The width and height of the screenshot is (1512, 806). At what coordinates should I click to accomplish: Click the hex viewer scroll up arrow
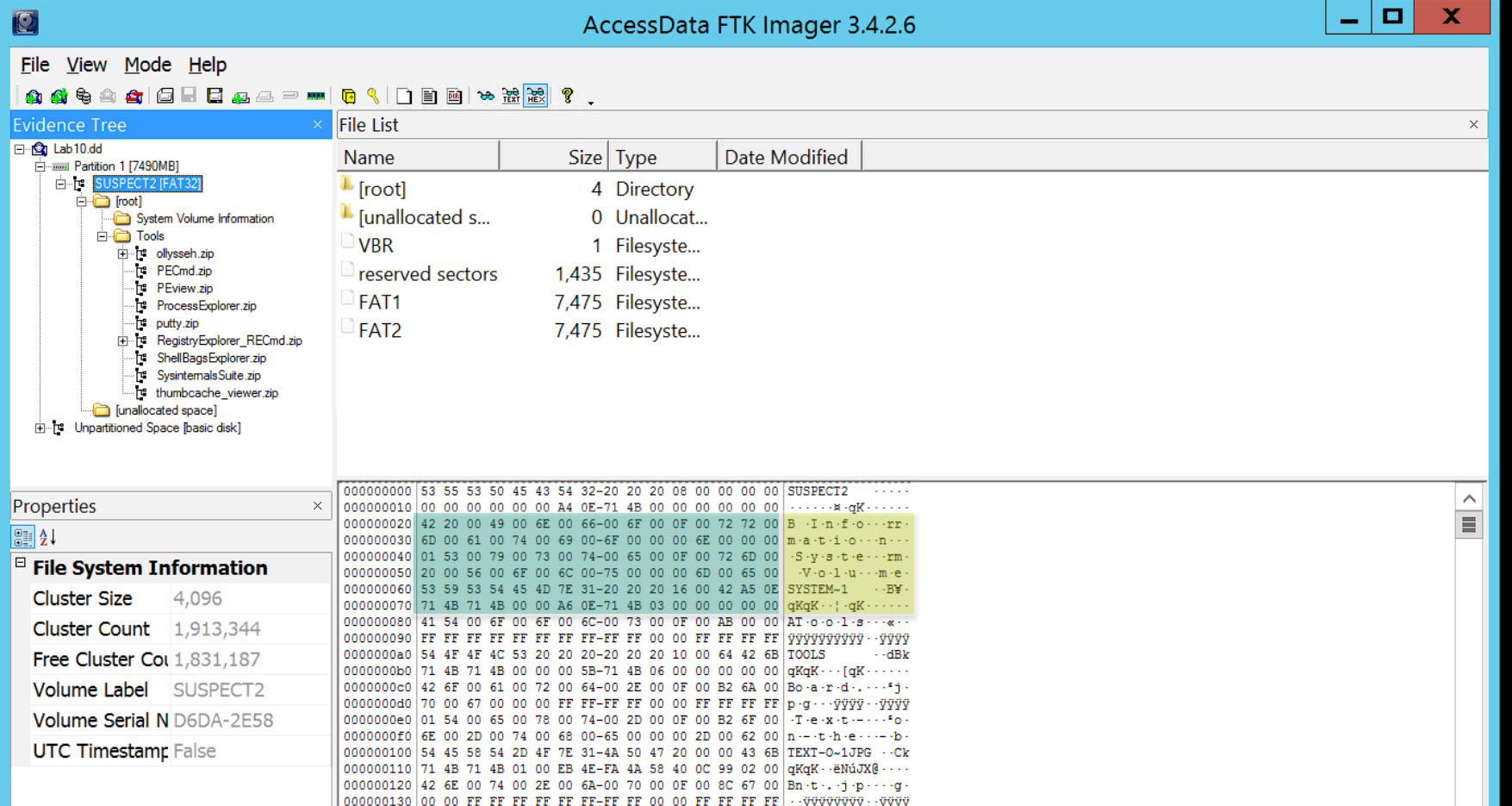click(1469, 498)
